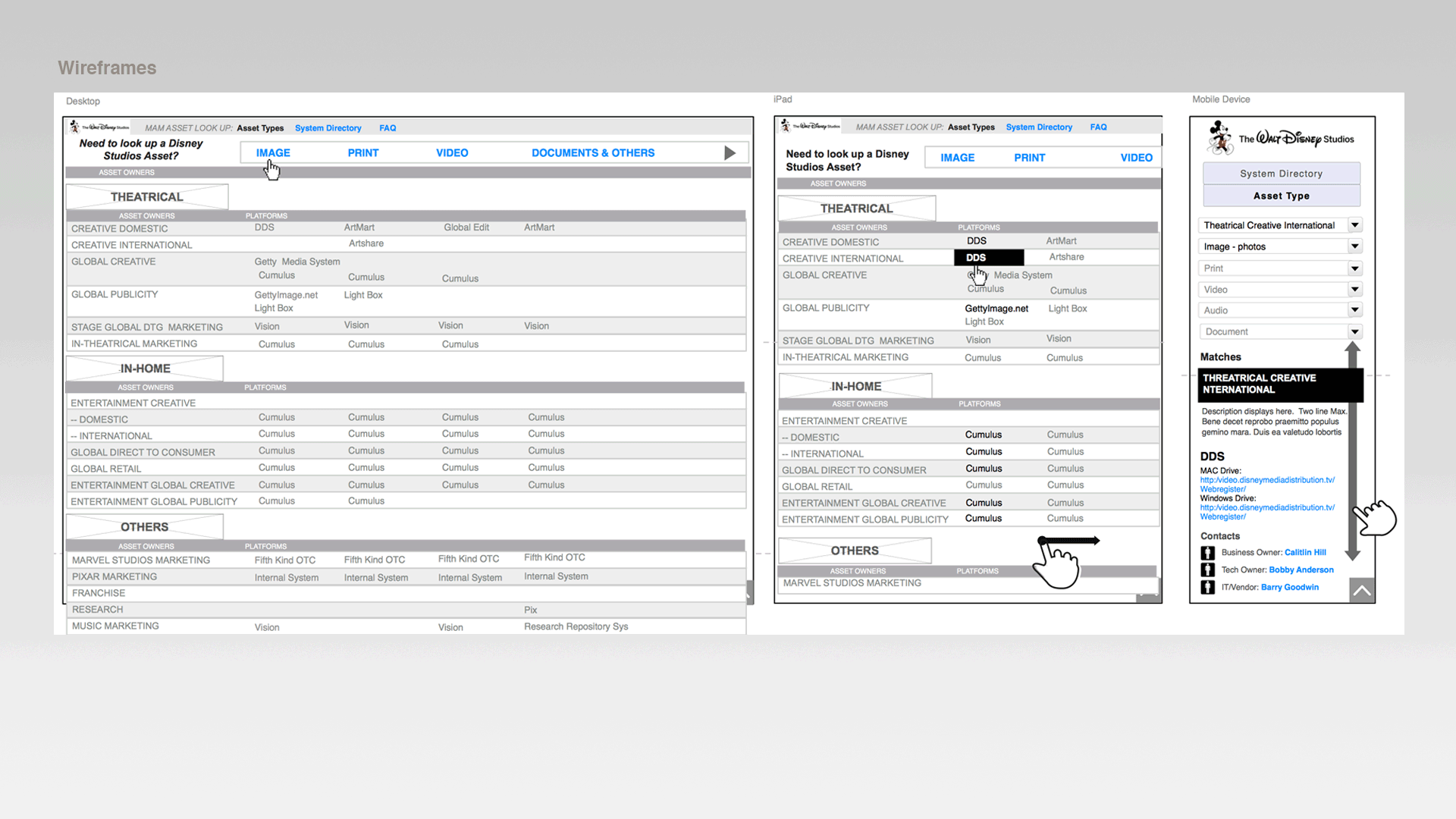Tap the person icon beside Business Owner

[1207, 553]
